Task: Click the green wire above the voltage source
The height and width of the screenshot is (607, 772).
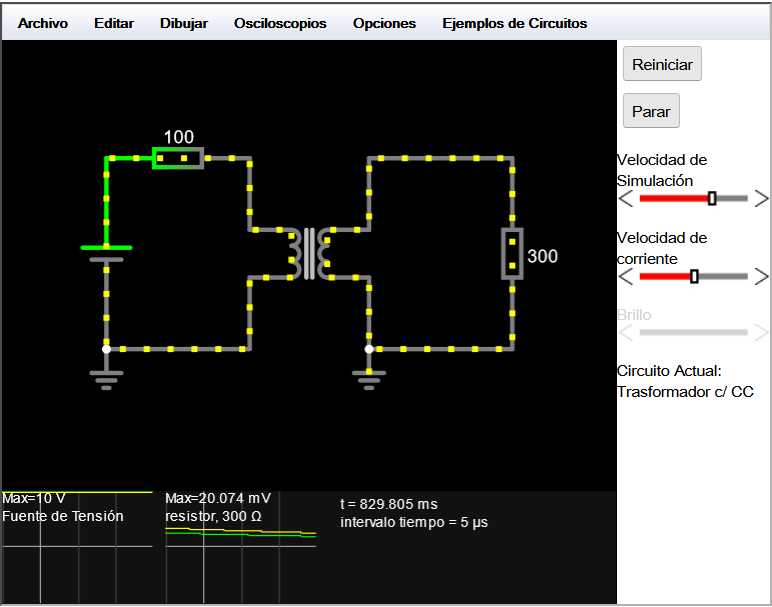Action: pos(106,202)
